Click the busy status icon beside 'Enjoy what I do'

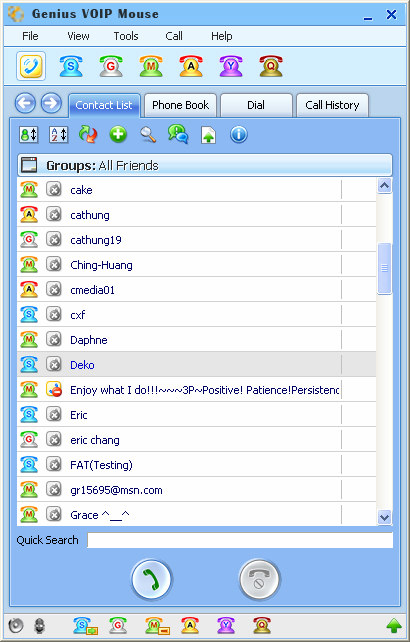click(54, 390)
